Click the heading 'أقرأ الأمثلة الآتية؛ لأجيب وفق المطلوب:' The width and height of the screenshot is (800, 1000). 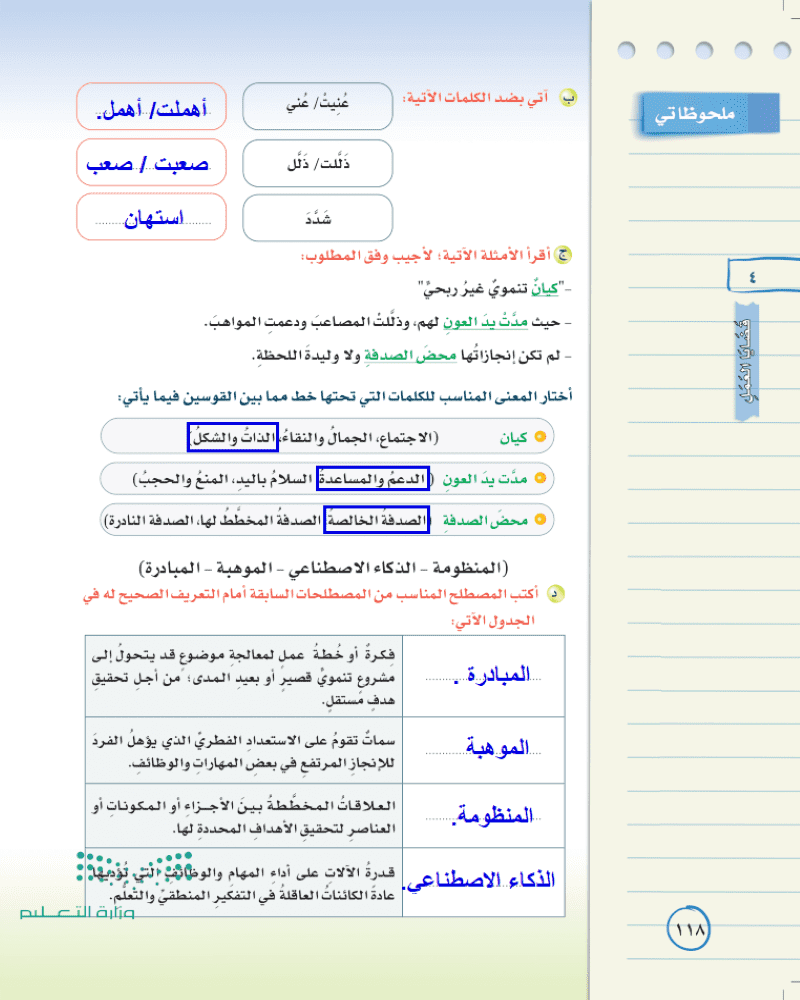pyautogui.click(x=426, y=256)
